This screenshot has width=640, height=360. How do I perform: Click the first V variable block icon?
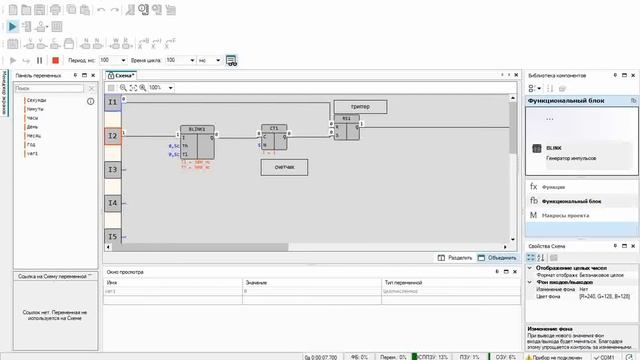29,43
